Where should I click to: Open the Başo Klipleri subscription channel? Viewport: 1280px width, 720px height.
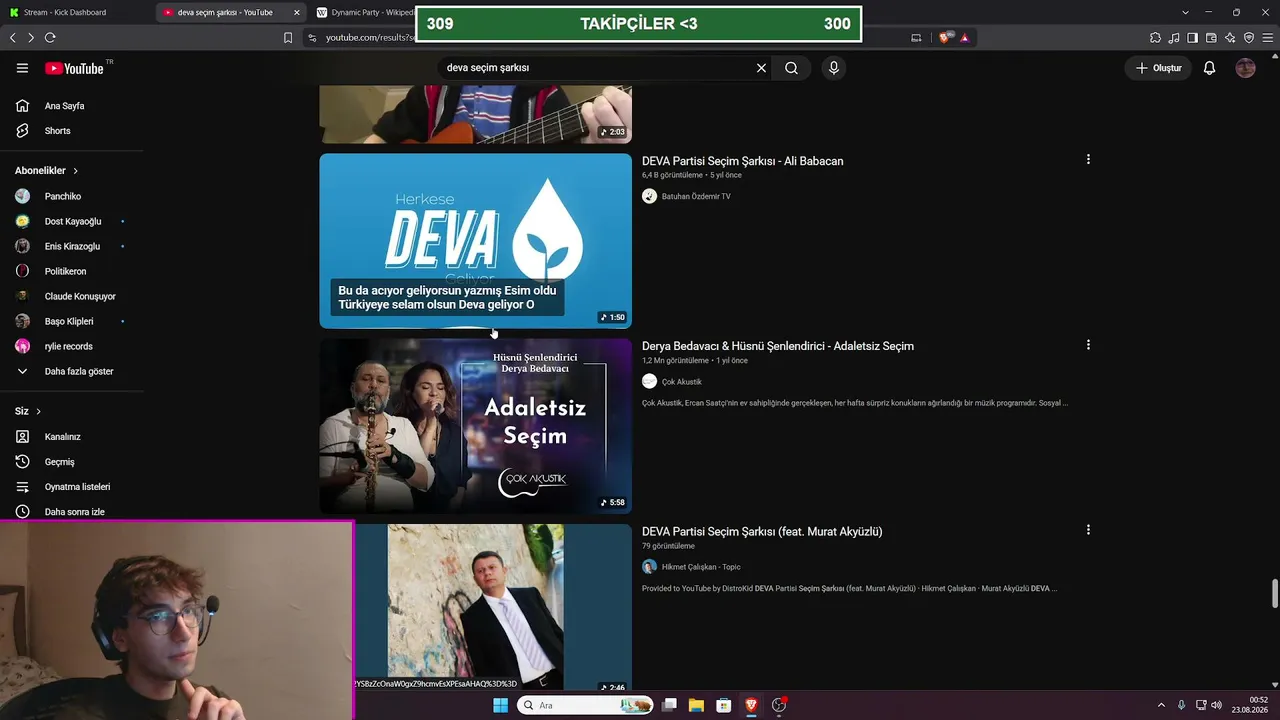[x=71, y=321]
